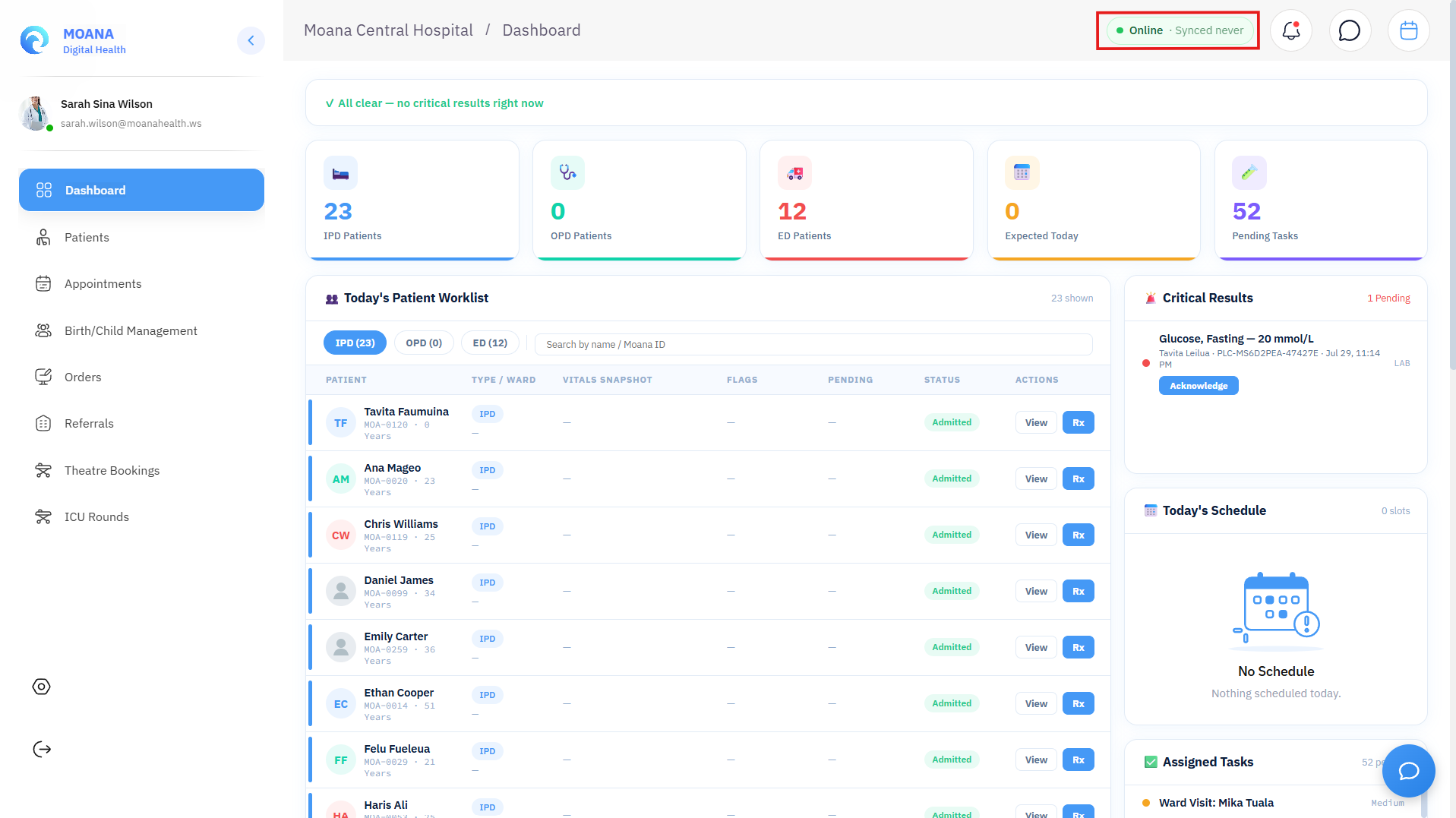Image resolution: width=1456 pixels, height=818 pixels.
Task: Click View for Tavita Faumuina
Action: coord(1036,423)
